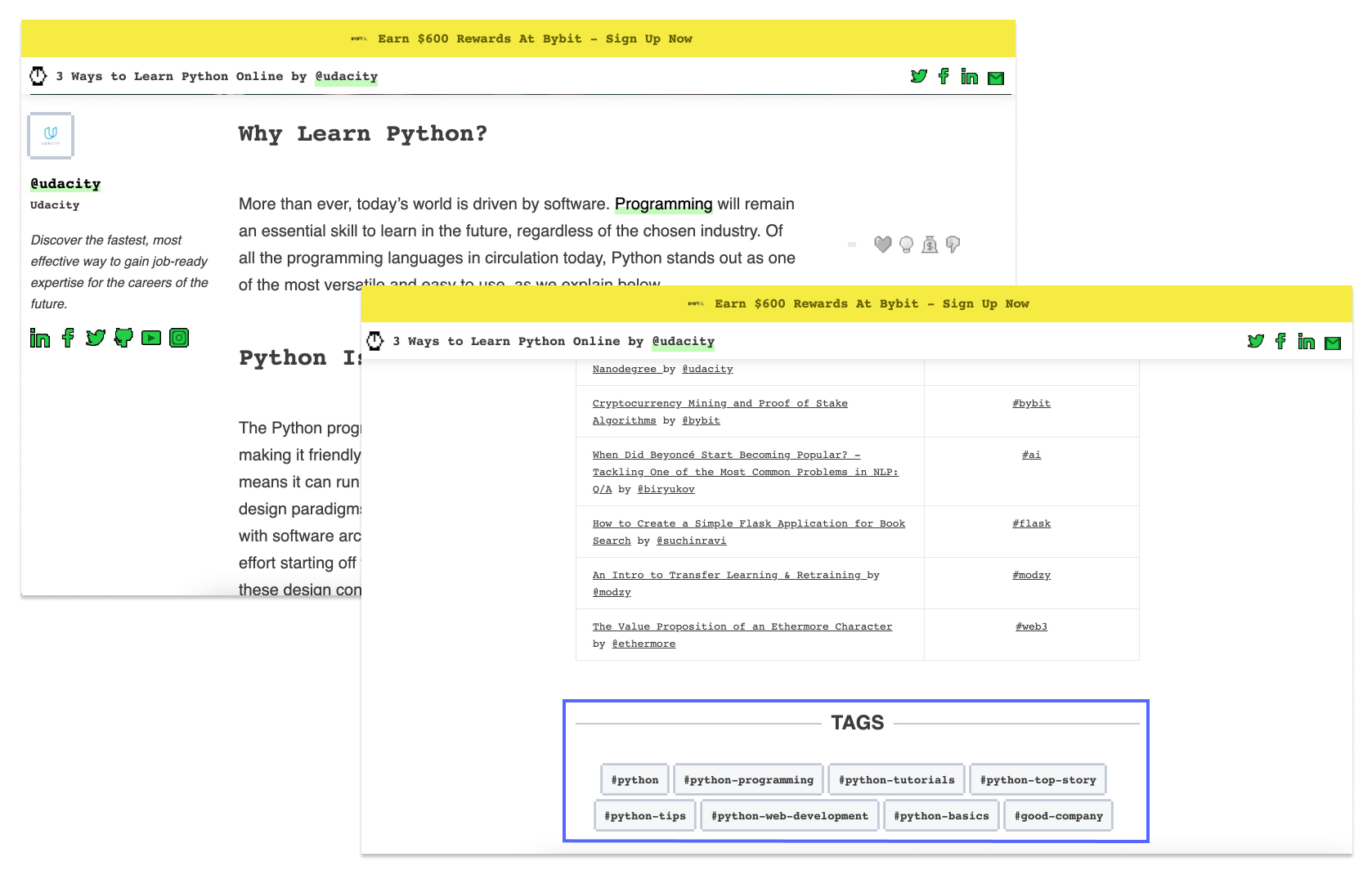Viewport: 1372px width, 875px height.
Task: Open the #modzy tag link
Action: 1031,575
